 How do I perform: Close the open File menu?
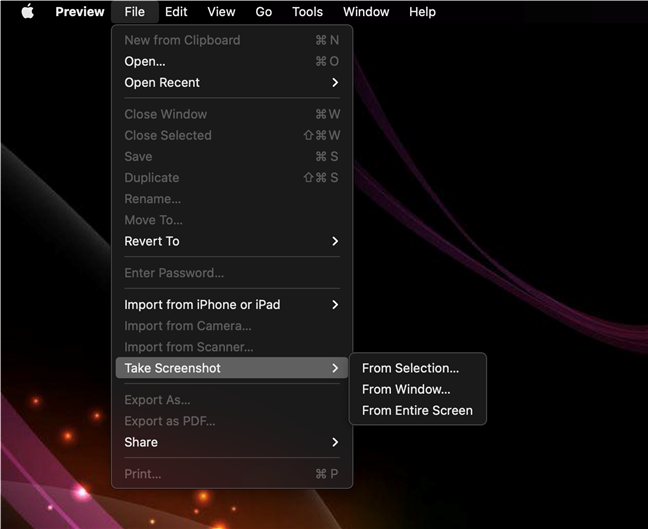pyautogui.click(x=135, y=12)
